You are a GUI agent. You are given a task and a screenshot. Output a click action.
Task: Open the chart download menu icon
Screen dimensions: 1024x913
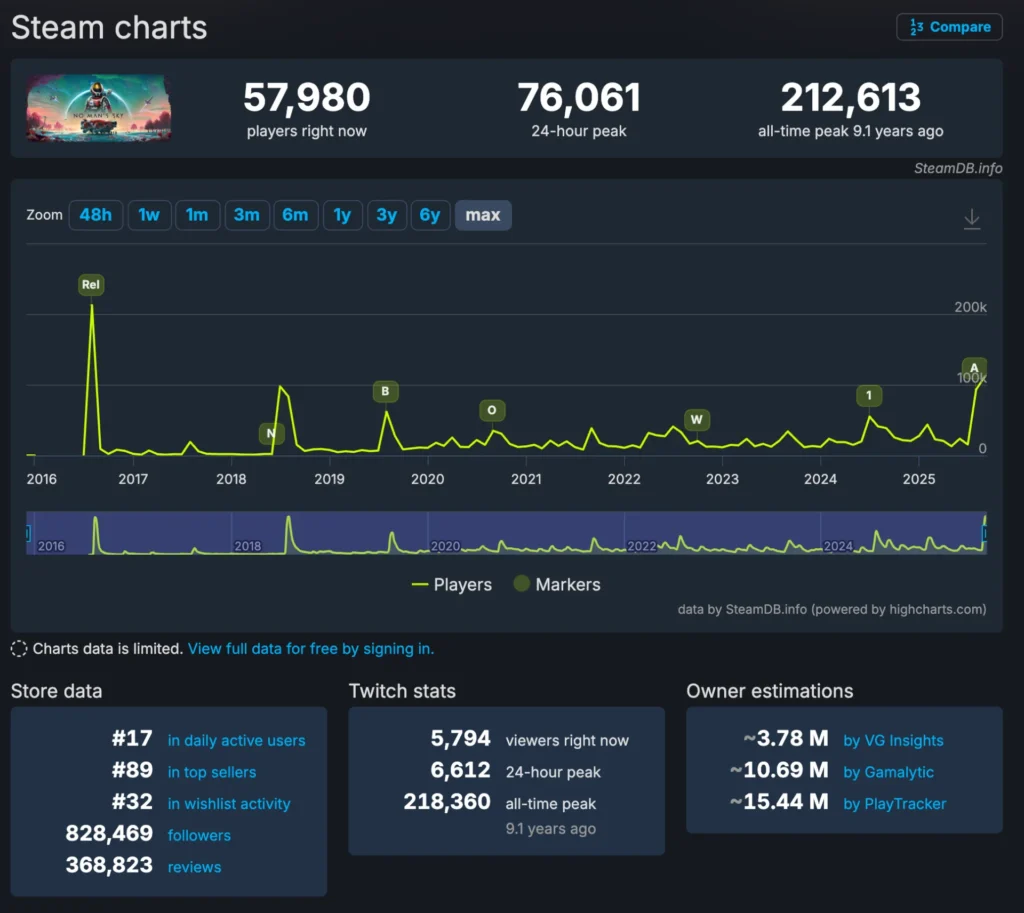971,219
